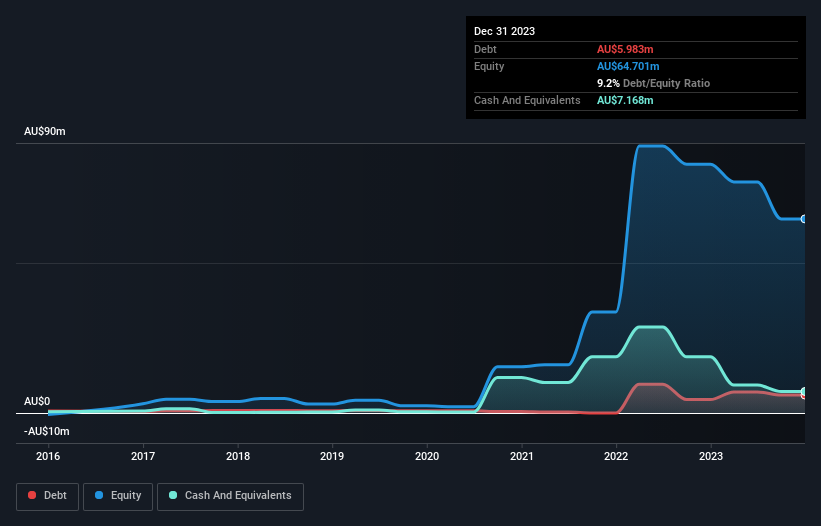This screenshot has width=821, height=526.
Task: Click the AU$64.701m equity value
Action: click(628, 66)
